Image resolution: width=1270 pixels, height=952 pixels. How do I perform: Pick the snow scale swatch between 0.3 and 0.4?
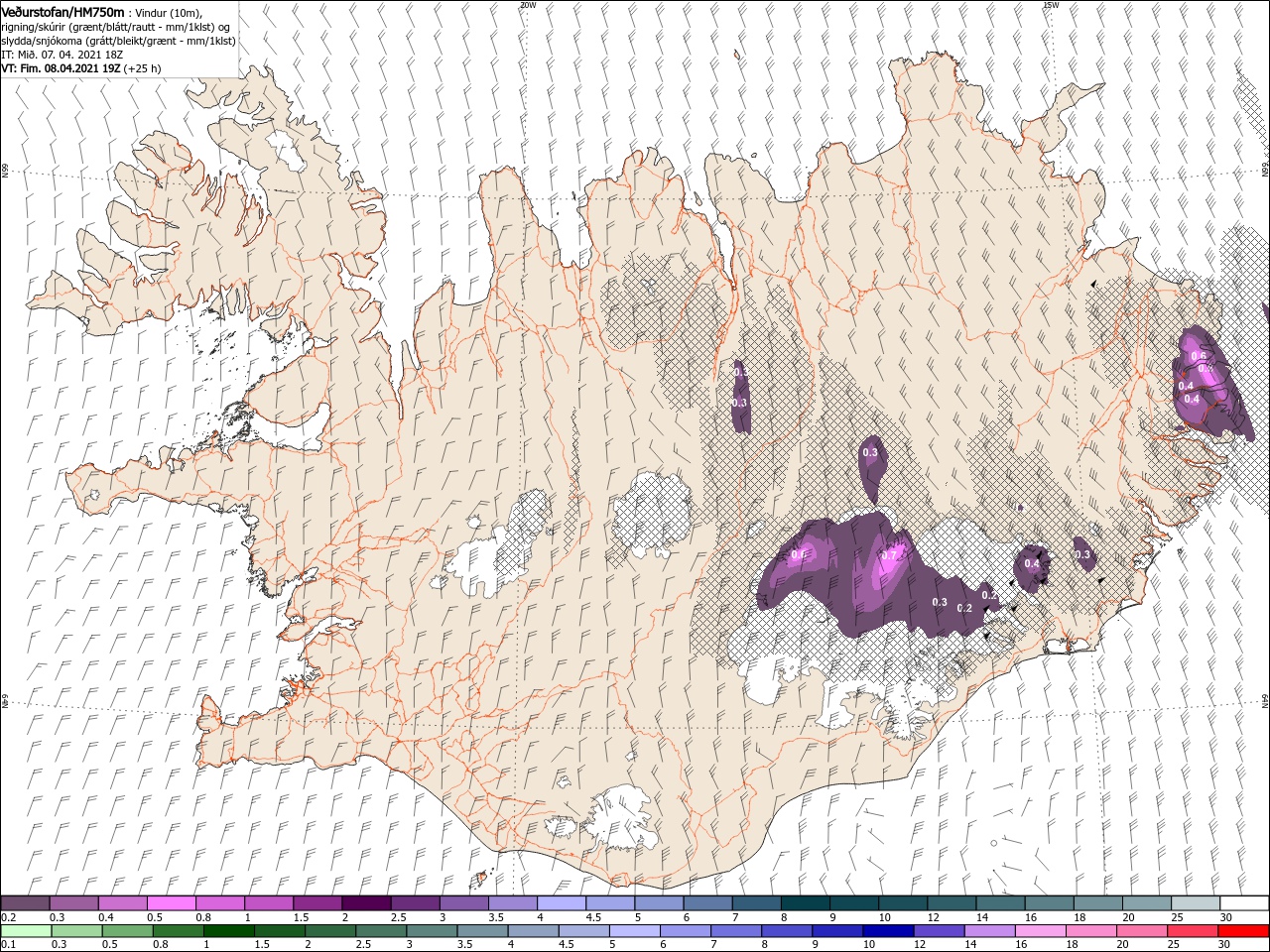coord(73,903)
